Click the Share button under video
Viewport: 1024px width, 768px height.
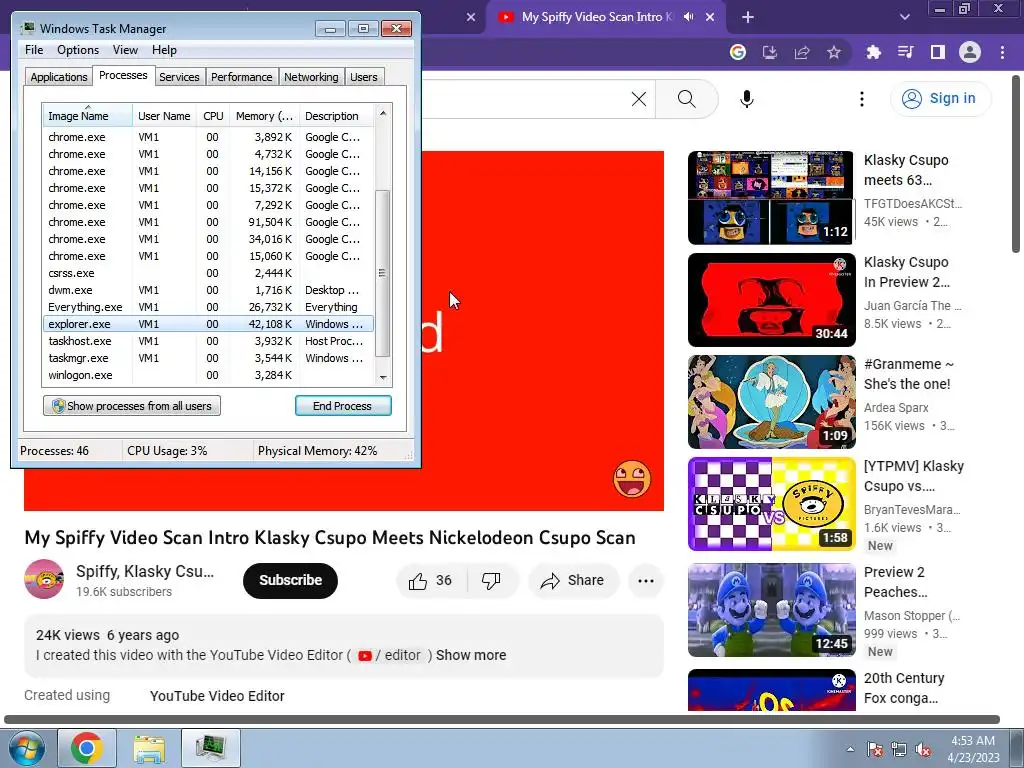point(573,581)
